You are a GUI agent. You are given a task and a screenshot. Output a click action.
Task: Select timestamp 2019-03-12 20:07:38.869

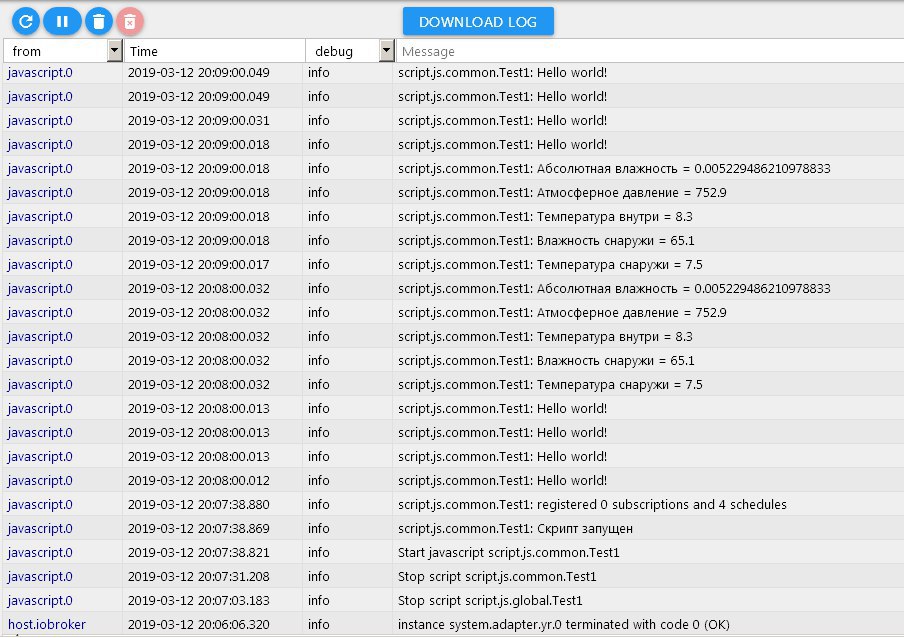click(198, 528)
